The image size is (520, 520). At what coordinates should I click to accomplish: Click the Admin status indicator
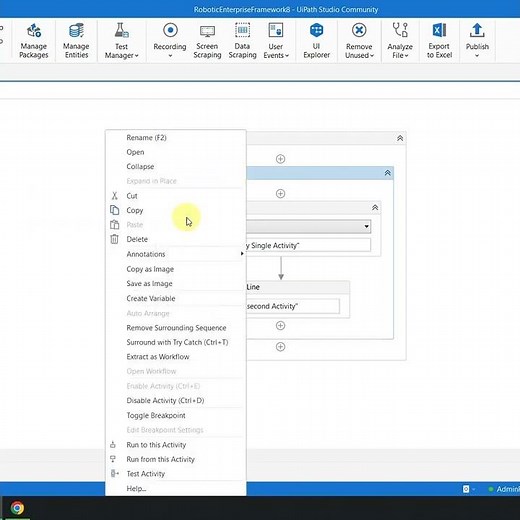tap(504, 489)
